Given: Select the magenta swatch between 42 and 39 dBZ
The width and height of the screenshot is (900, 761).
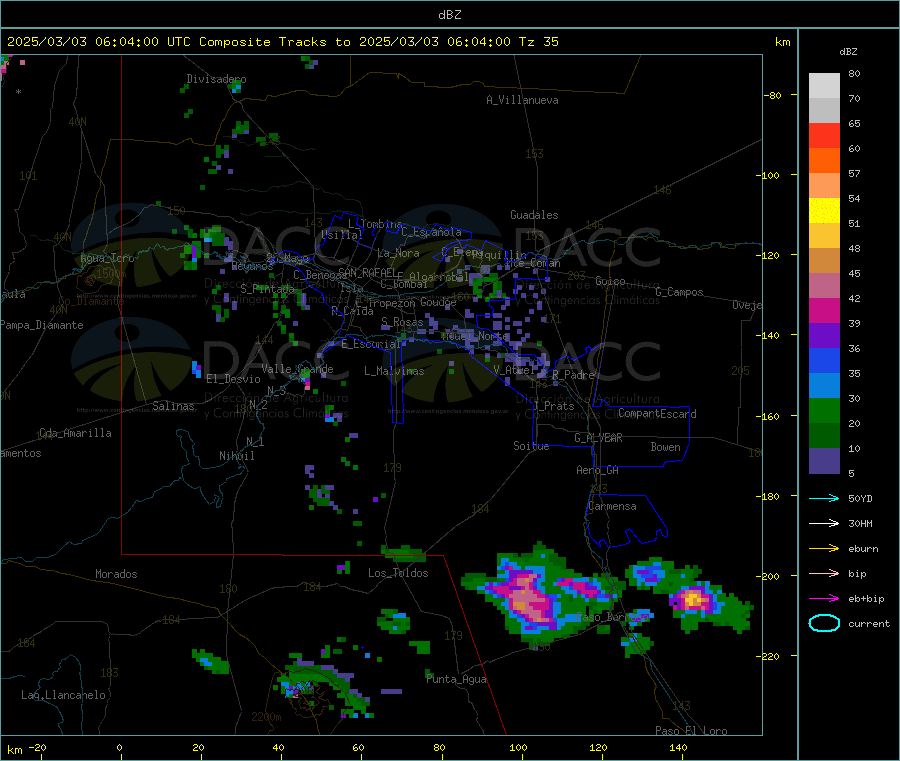Looking at the screenshot, I should coord(824,310).
